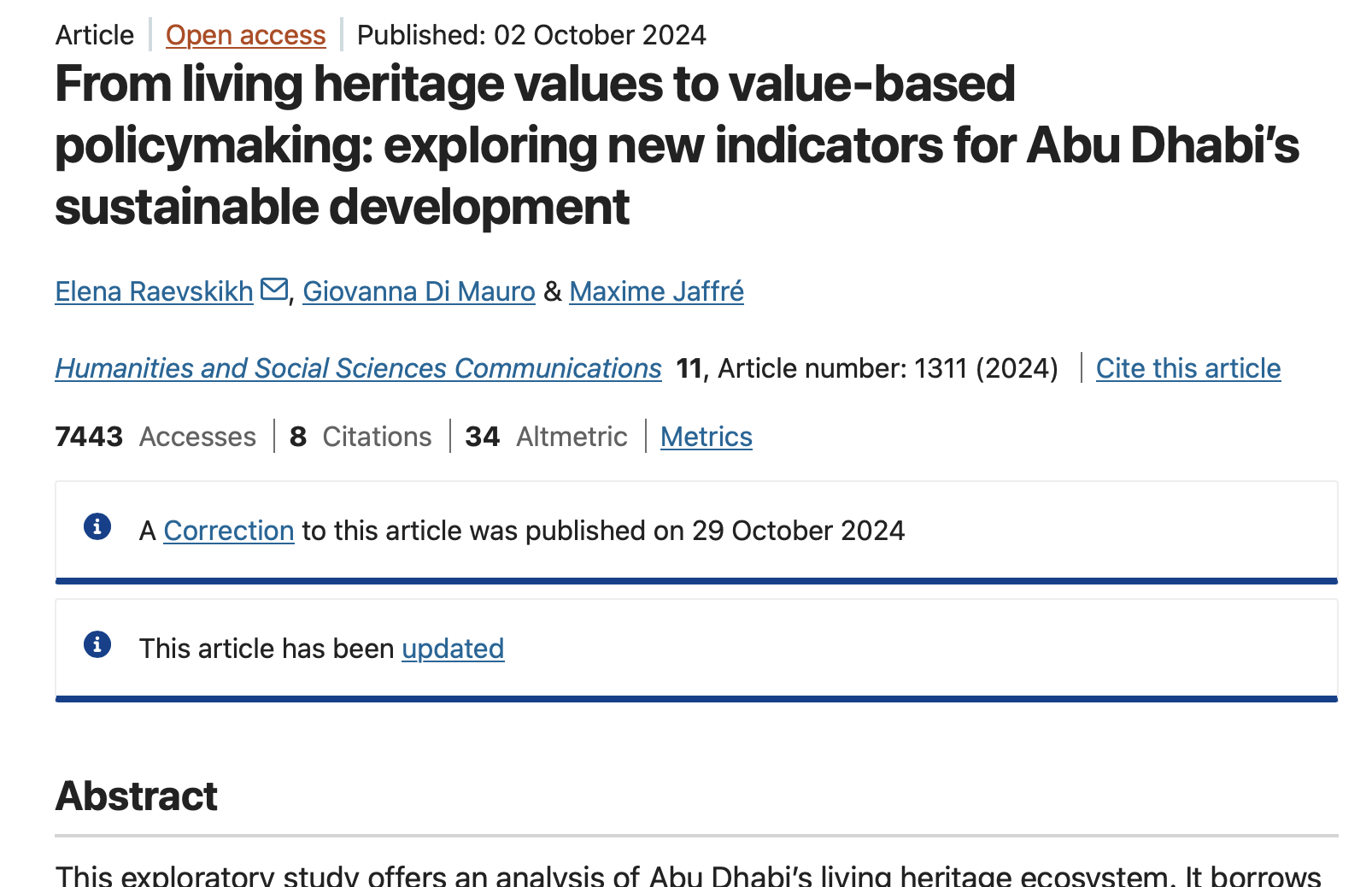Click the '7443 Accesses' count

tap(155, 437)
